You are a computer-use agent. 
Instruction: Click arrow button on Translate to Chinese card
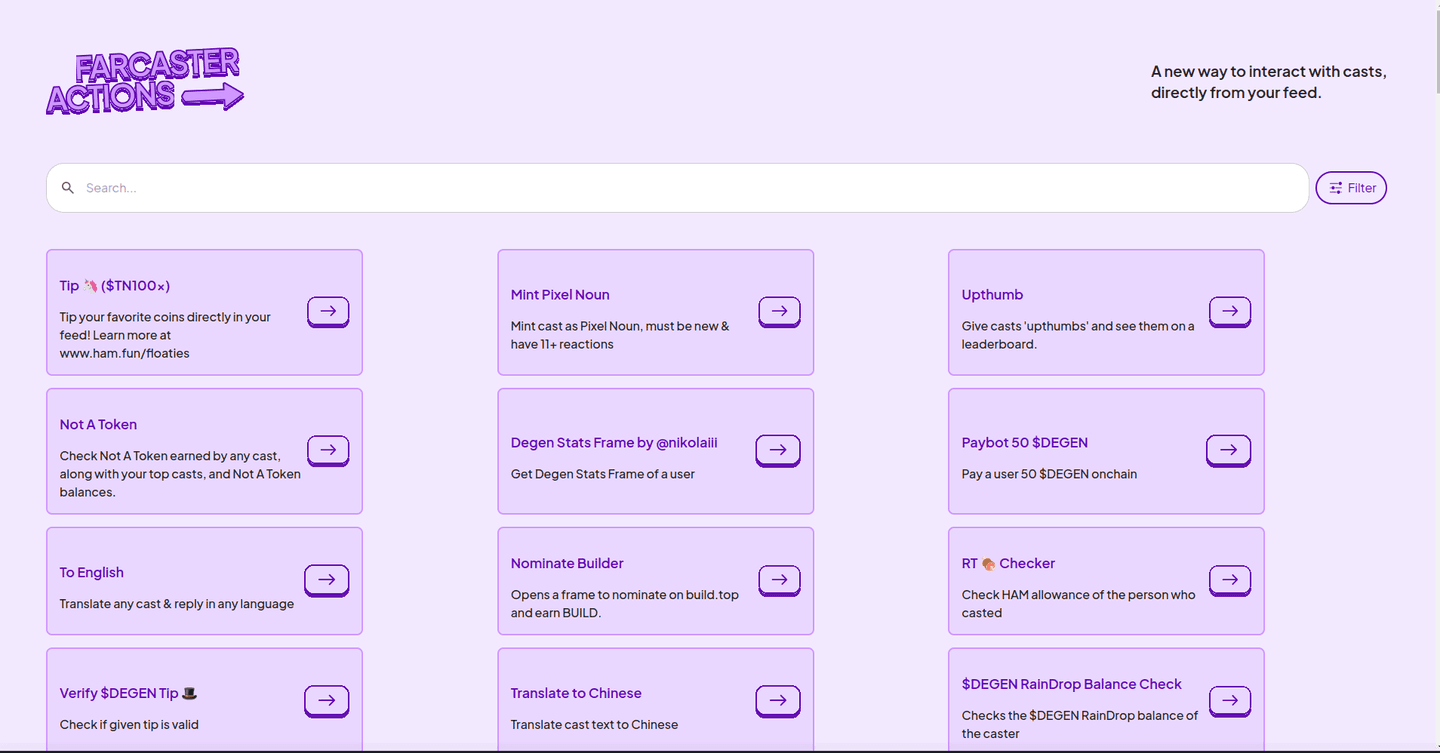point(778,702)
